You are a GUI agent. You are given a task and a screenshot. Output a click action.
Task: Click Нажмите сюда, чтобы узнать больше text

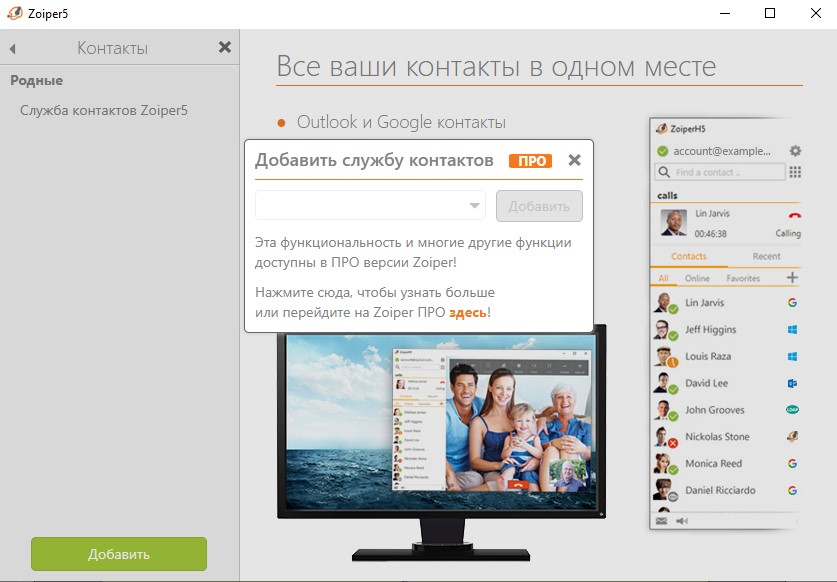tap(375, 292)
